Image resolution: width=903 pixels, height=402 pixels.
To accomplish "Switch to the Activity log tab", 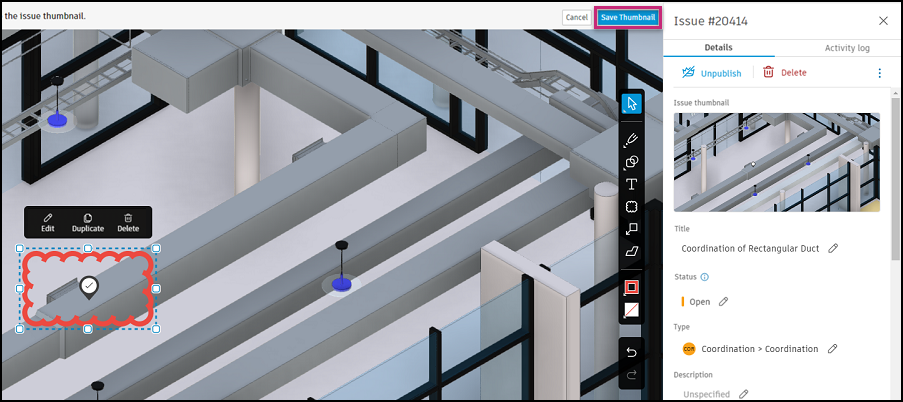I will coord(847,48).
